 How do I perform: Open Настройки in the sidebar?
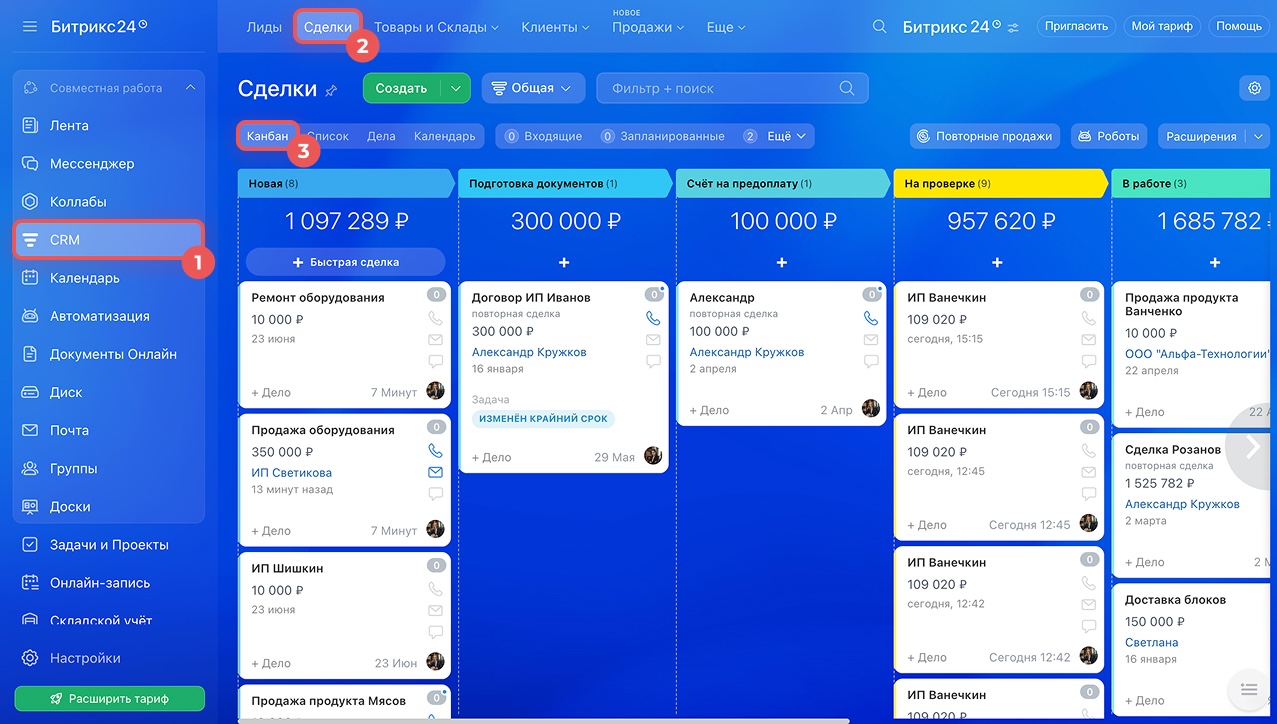click(85, 658)
